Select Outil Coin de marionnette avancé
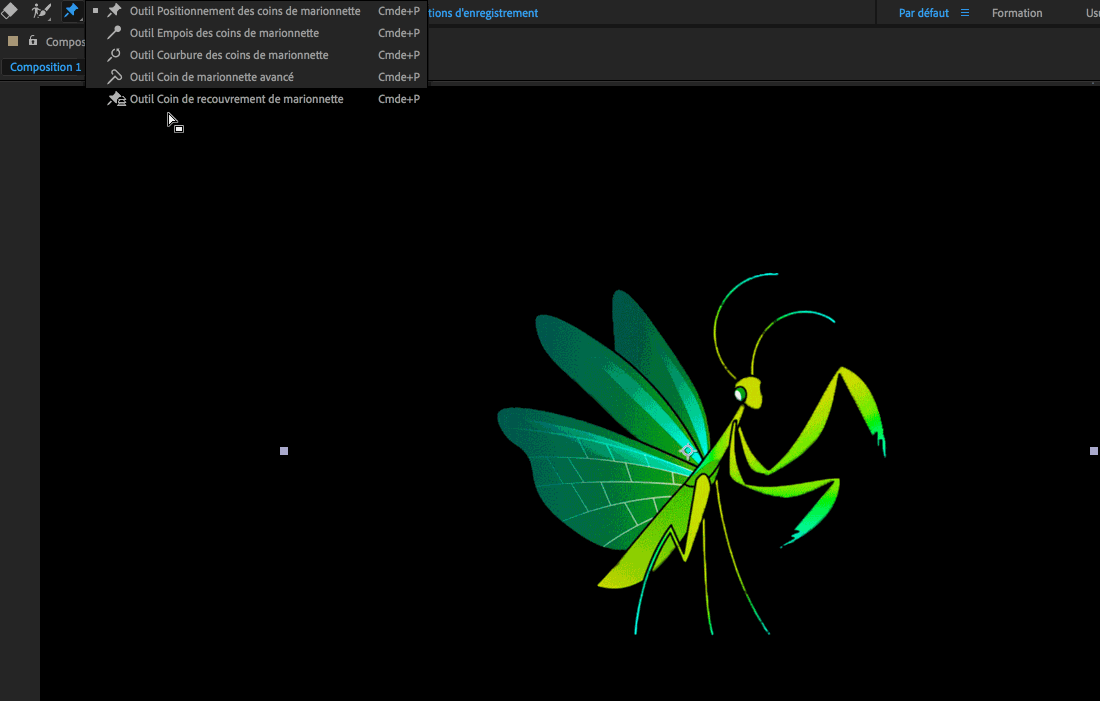Image resolution: width=1100 pixels, height=701 pixels. pos(211,77)
